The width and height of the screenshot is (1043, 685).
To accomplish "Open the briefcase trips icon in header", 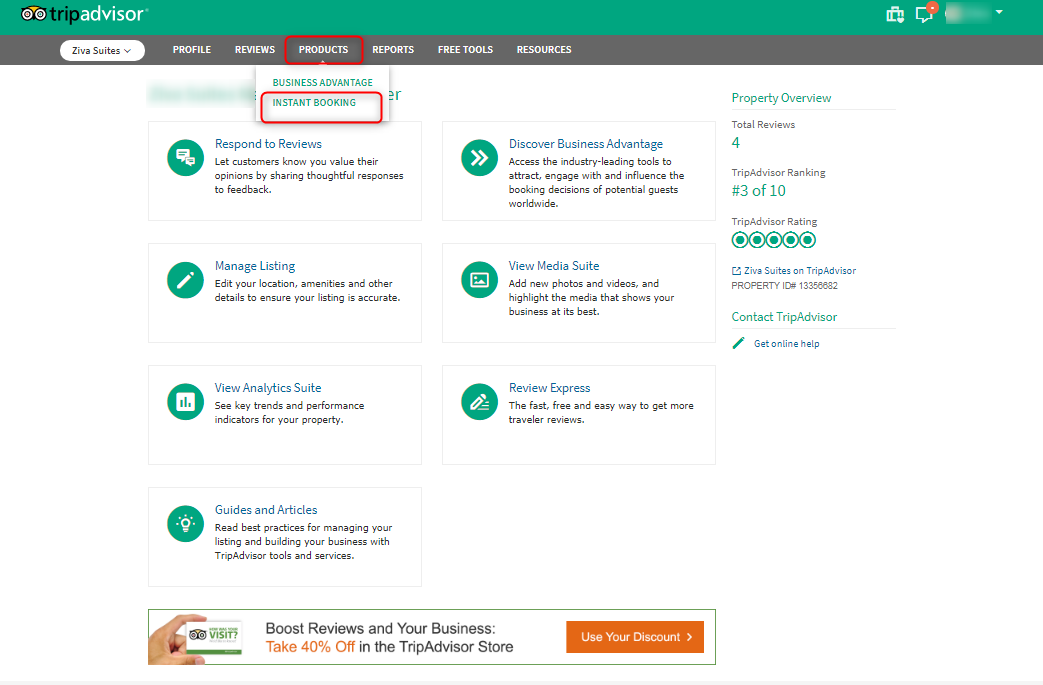I will tap(895, 15).
